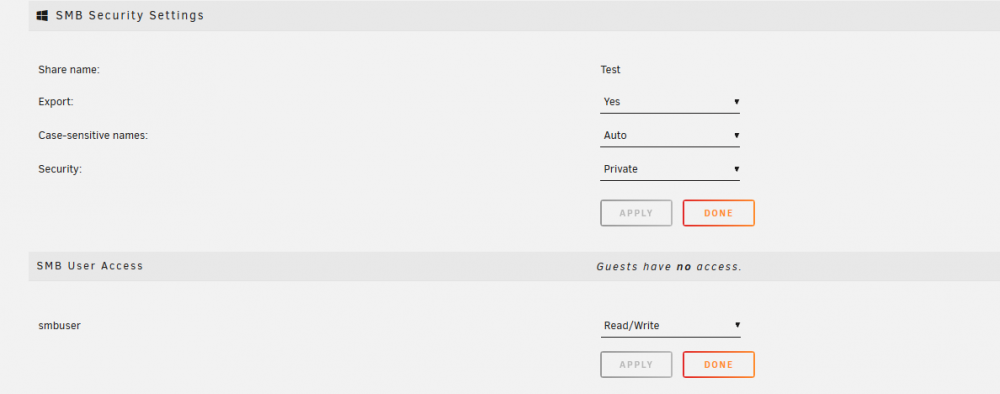
Task: Click the Case-sensitive names label
Action: [93, 135]
